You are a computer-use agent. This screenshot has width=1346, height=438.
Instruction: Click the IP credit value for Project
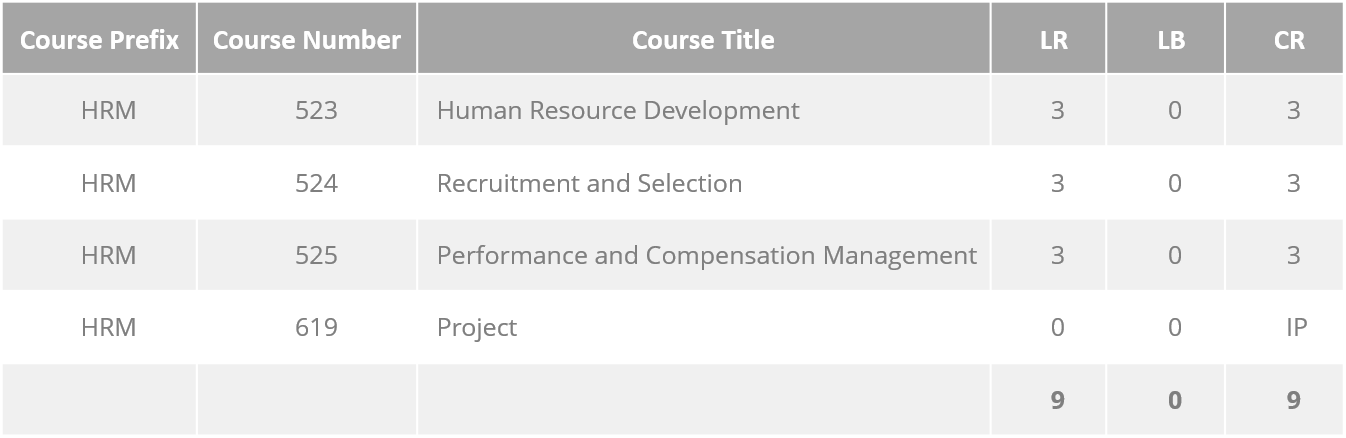point(1296,328)
